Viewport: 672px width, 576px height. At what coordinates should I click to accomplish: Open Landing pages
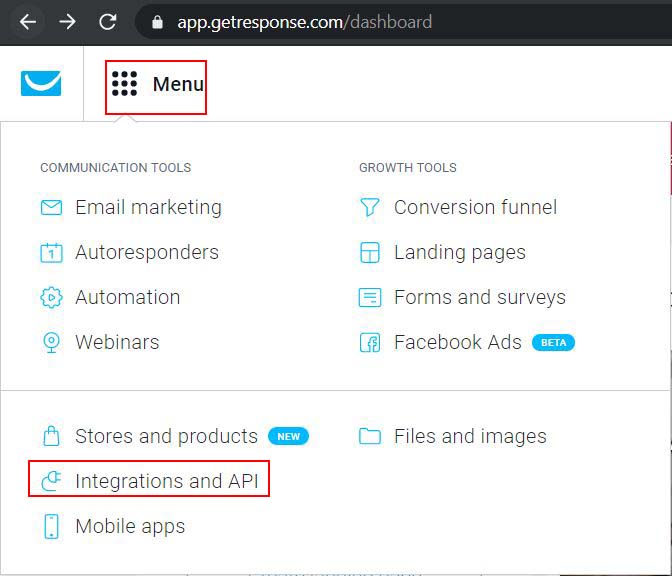tap(460, 252)
